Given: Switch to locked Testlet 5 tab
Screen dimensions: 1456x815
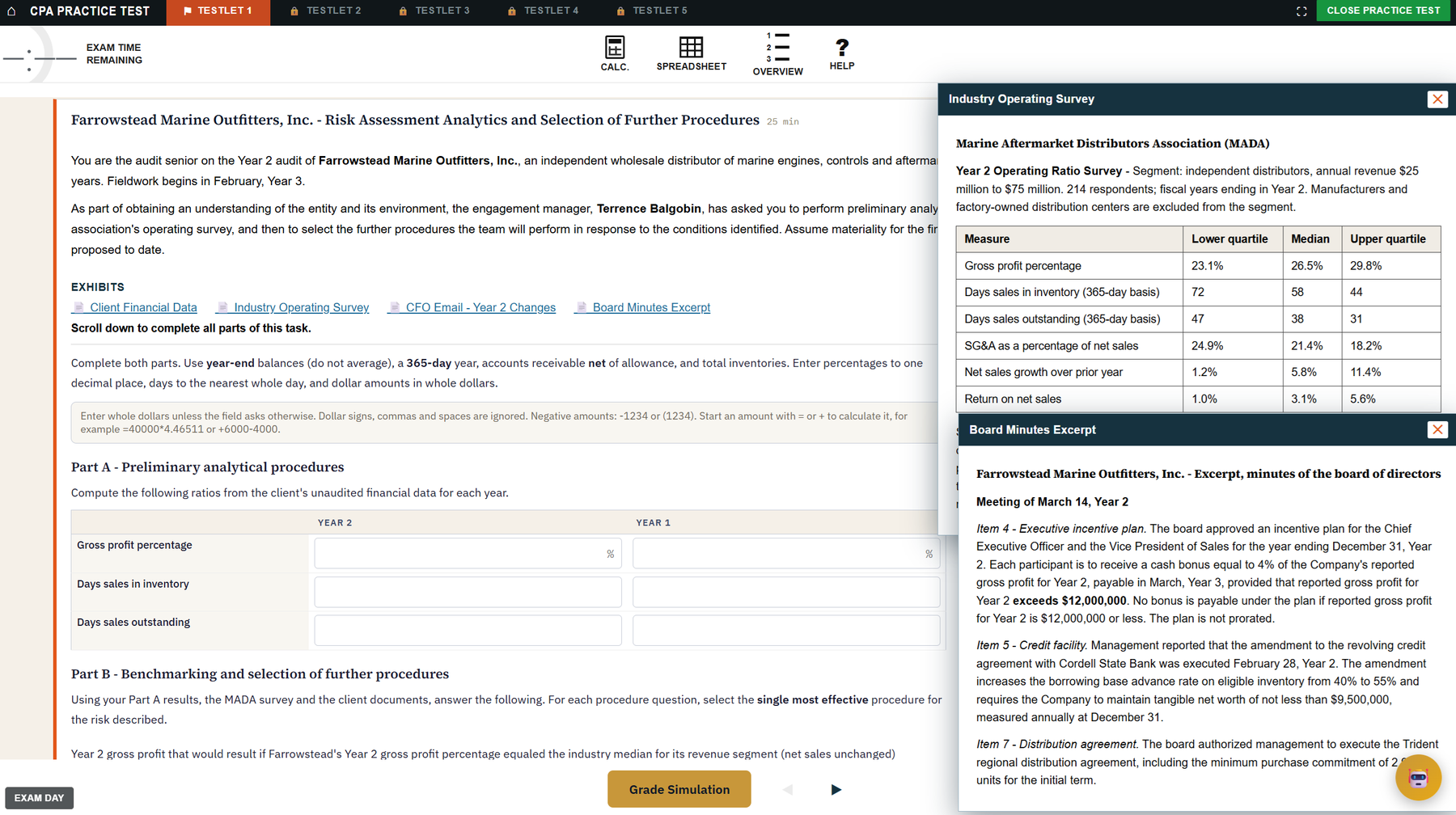Looking at the screenshot, I should point(651,11).
